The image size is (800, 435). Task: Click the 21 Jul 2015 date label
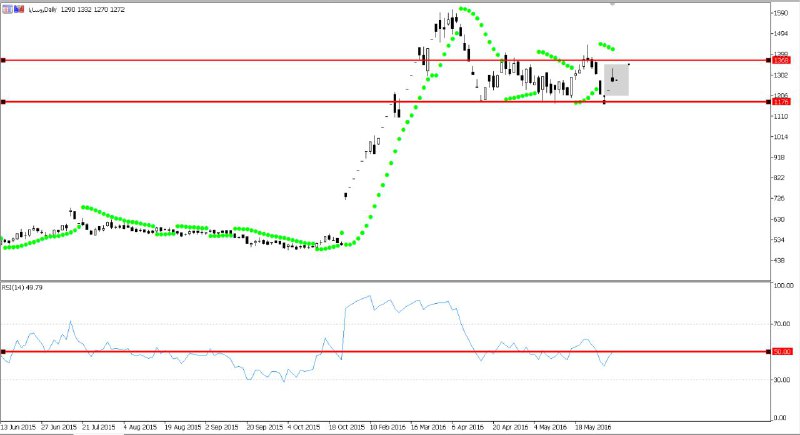click(99, 427)
